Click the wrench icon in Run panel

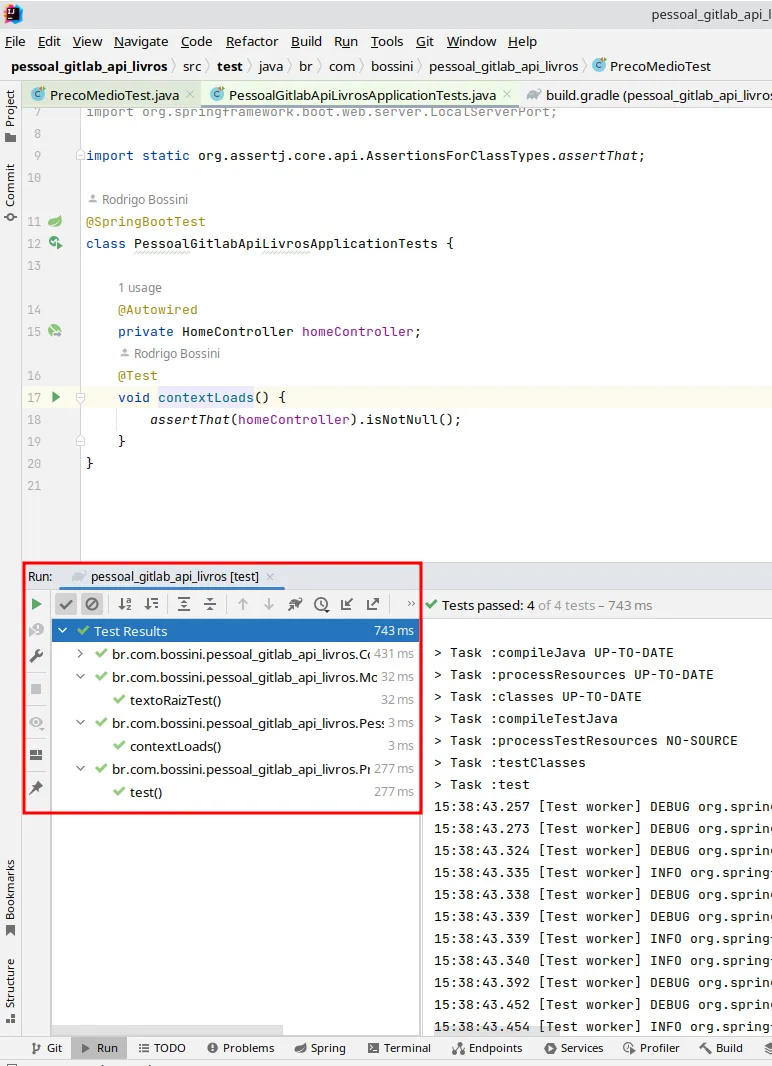[x=36, y=656]
